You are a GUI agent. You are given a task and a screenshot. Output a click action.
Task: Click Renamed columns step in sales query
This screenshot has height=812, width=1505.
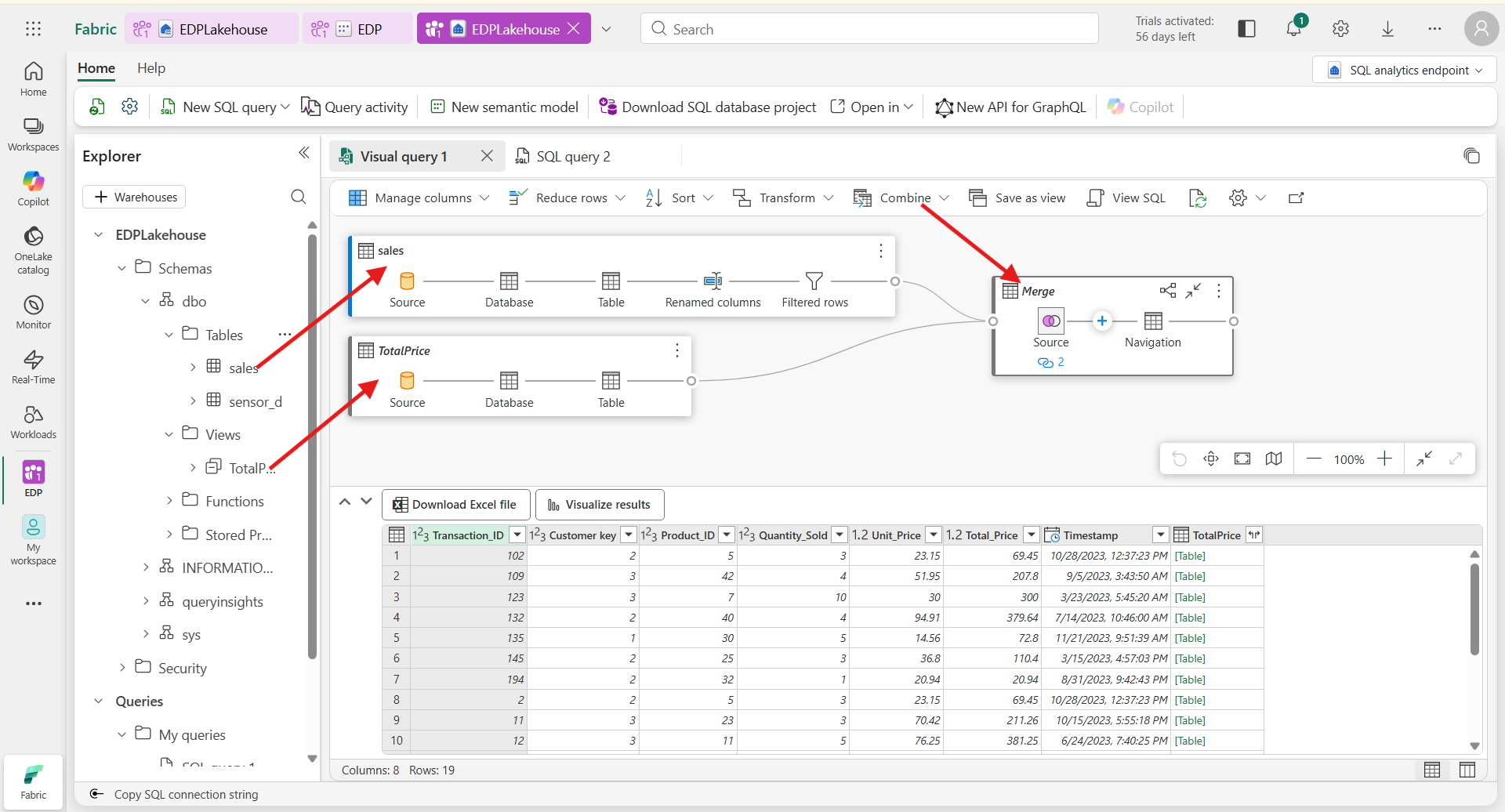click(713, 281)
